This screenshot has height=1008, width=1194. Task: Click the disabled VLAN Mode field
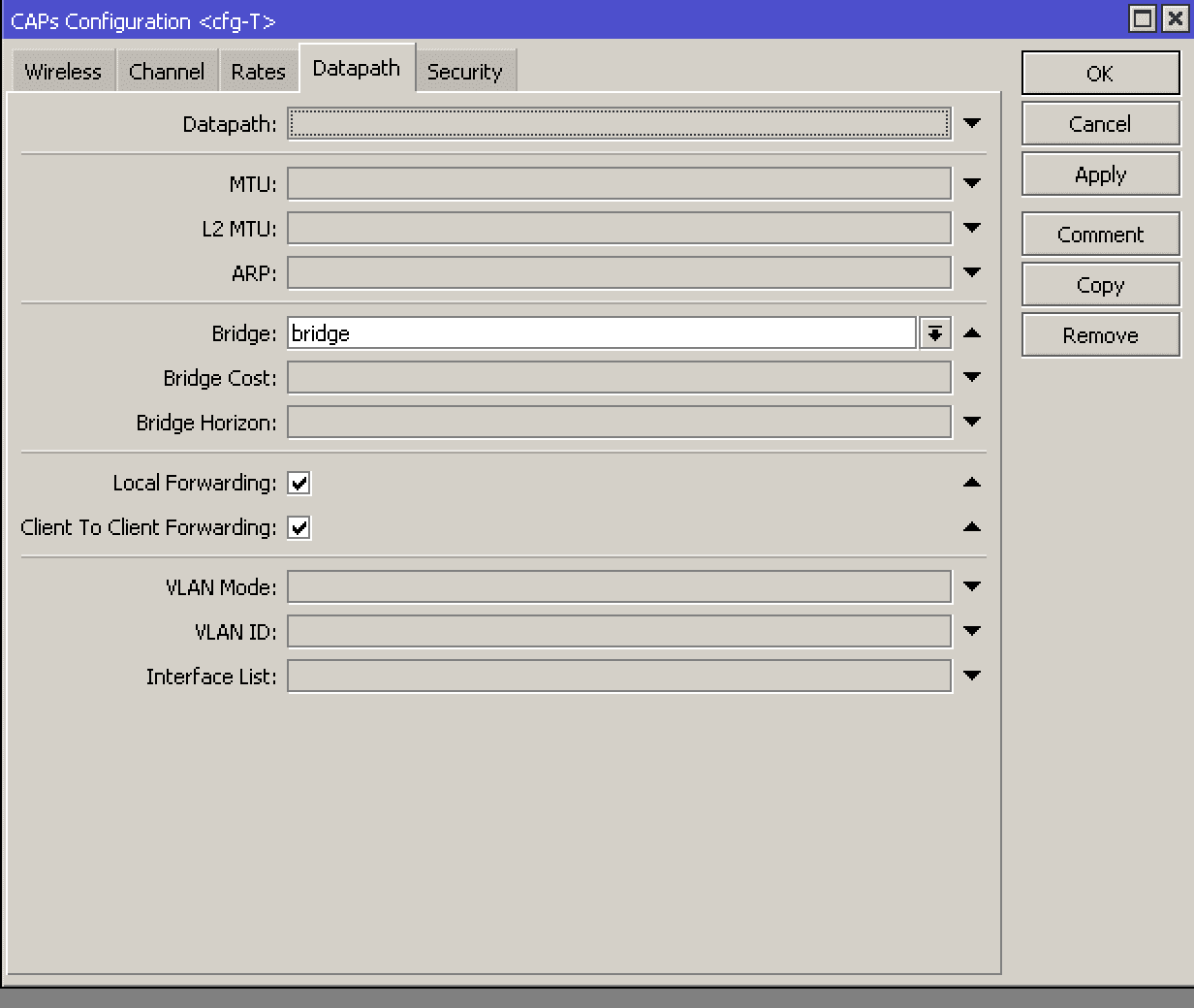point(619,586)
